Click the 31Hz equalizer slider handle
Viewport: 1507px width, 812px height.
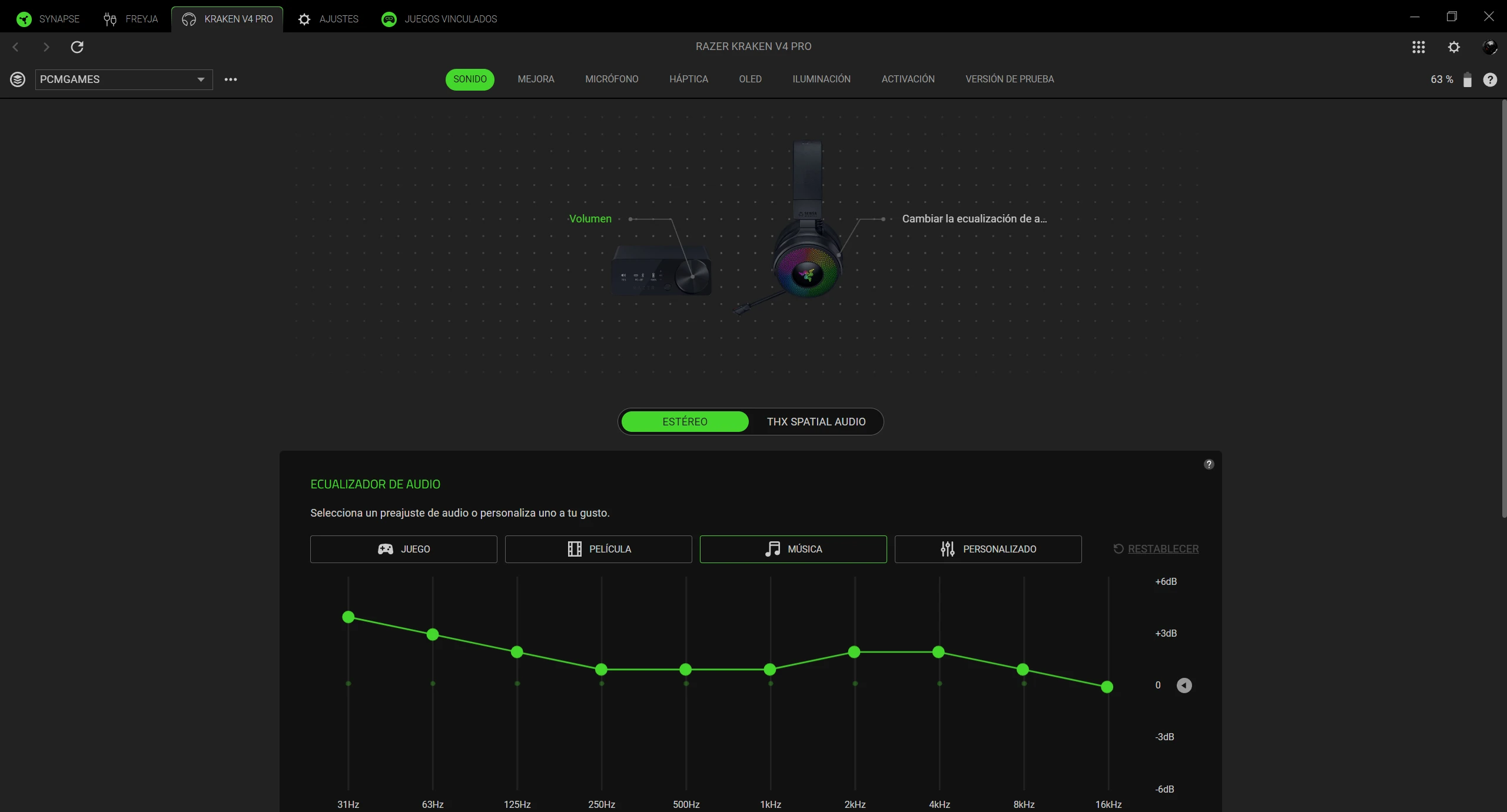point(348,617)
